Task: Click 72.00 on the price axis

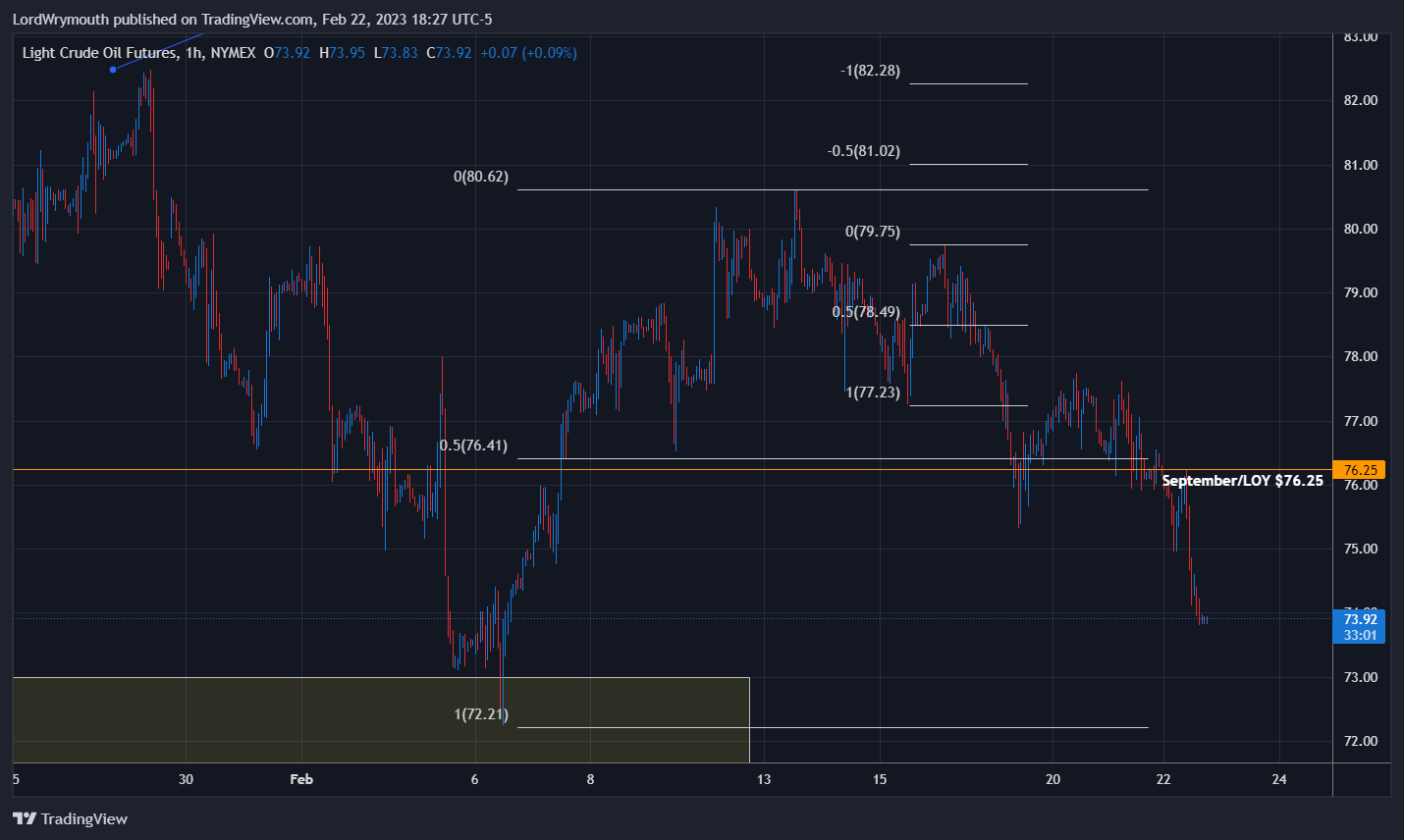Action: [x=1361, y=741]
